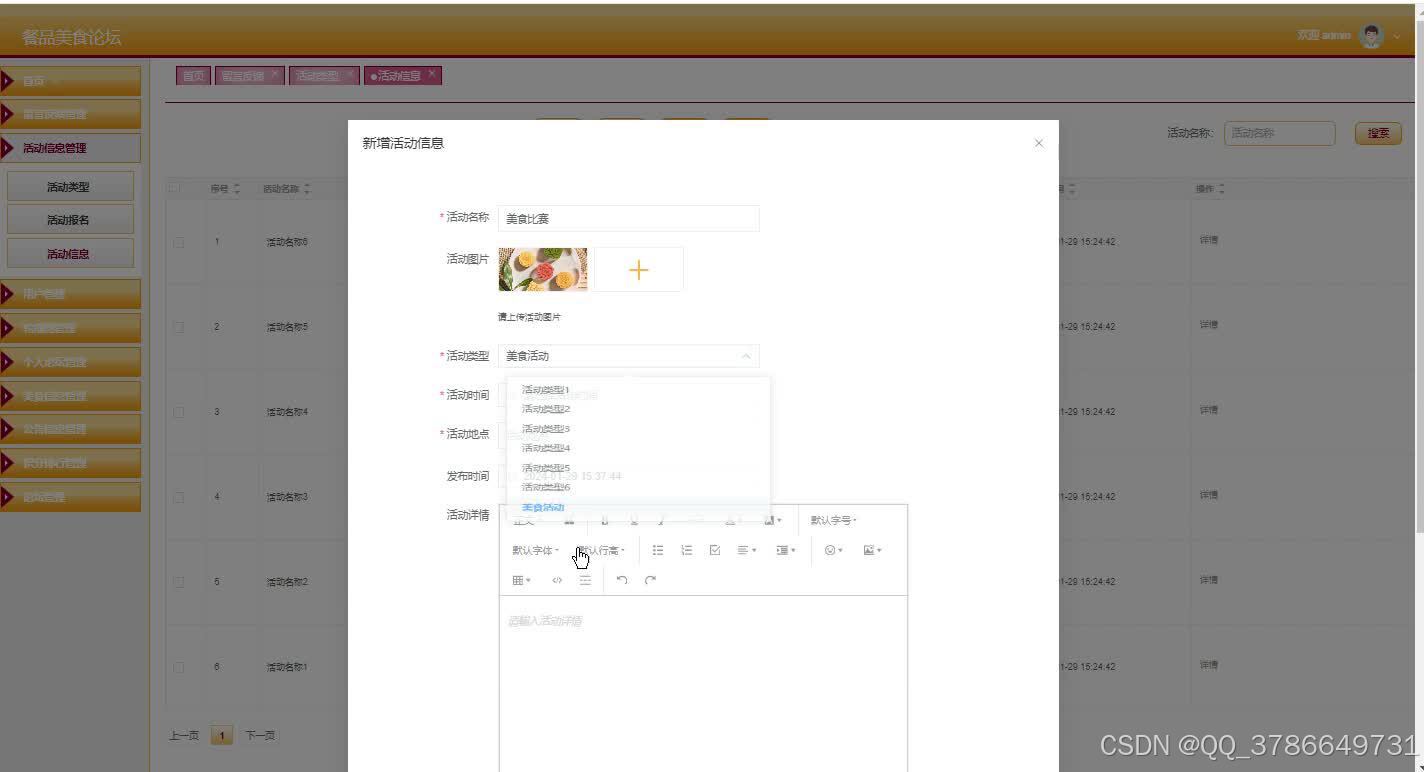
Task: Undo the last edit in the editor
Action: (x=622, y=580)
